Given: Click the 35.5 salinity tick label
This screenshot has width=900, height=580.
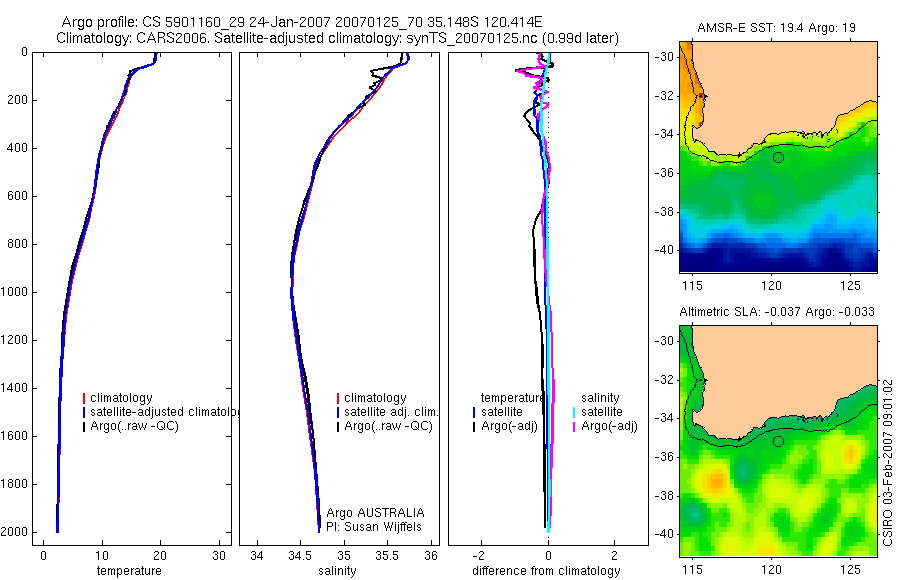Looking at the screenshot, I should click(x=387, y=555).
